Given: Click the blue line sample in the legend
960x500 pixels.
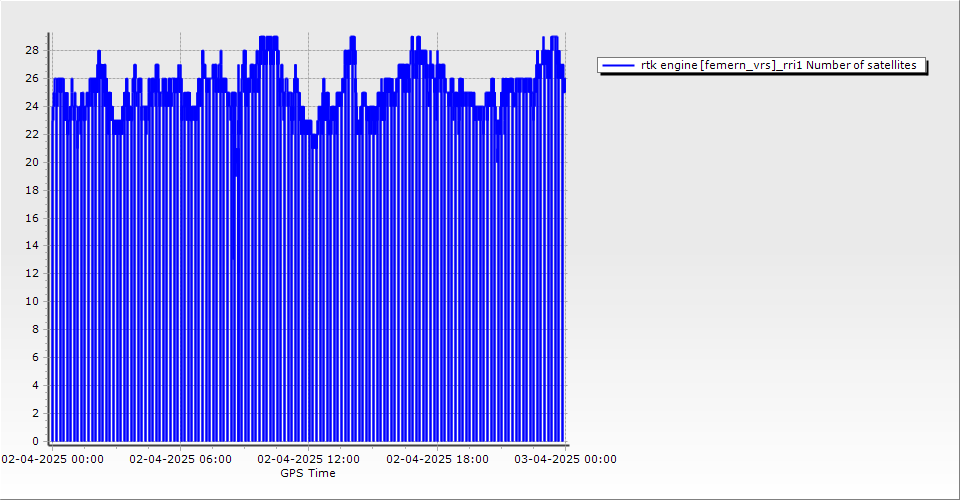Looking at the screenshot, I should pos(618,66).
